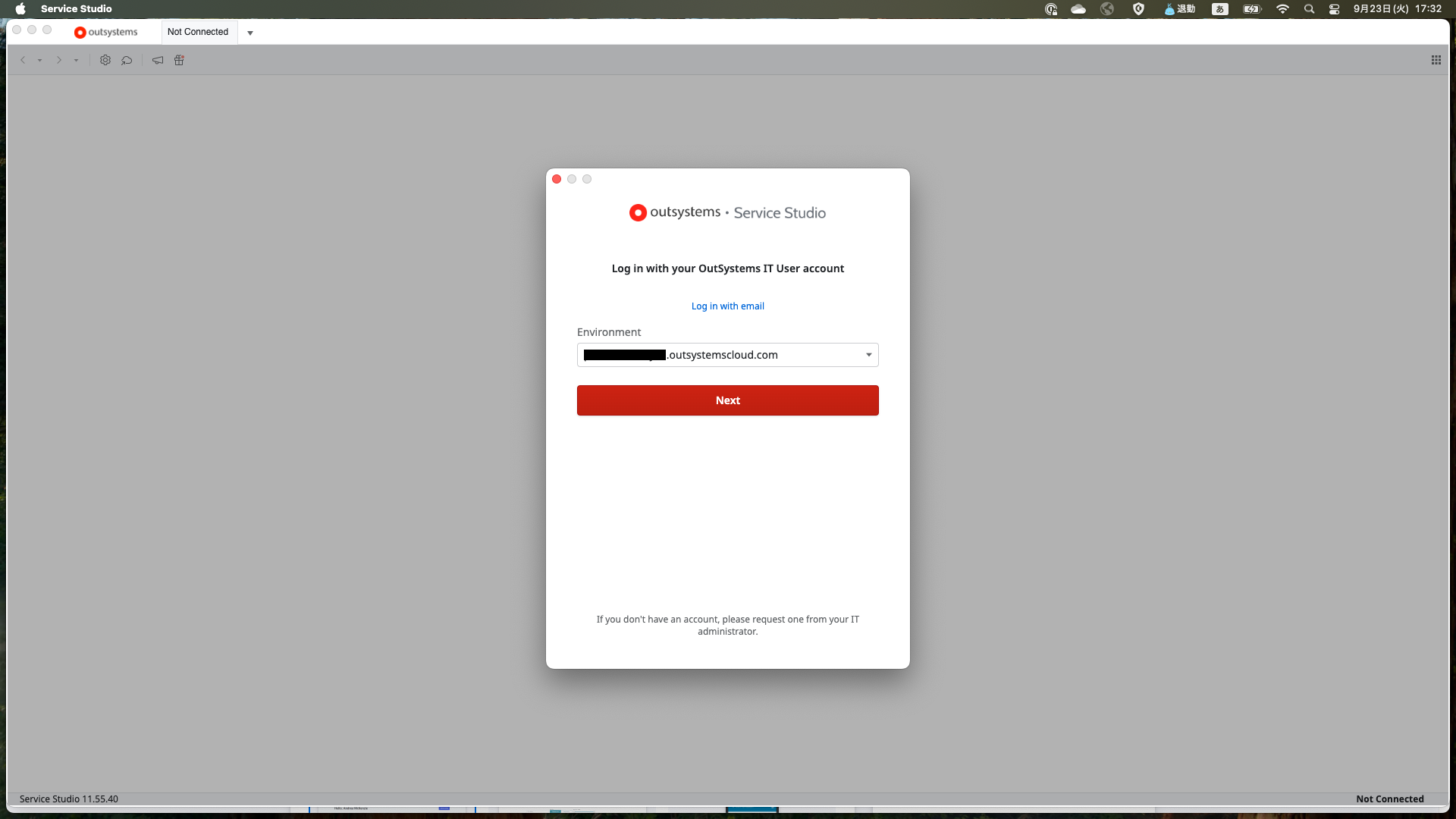View what's new with the gift icon
Screen dimensions: 1456x819
tap(179, 60)
